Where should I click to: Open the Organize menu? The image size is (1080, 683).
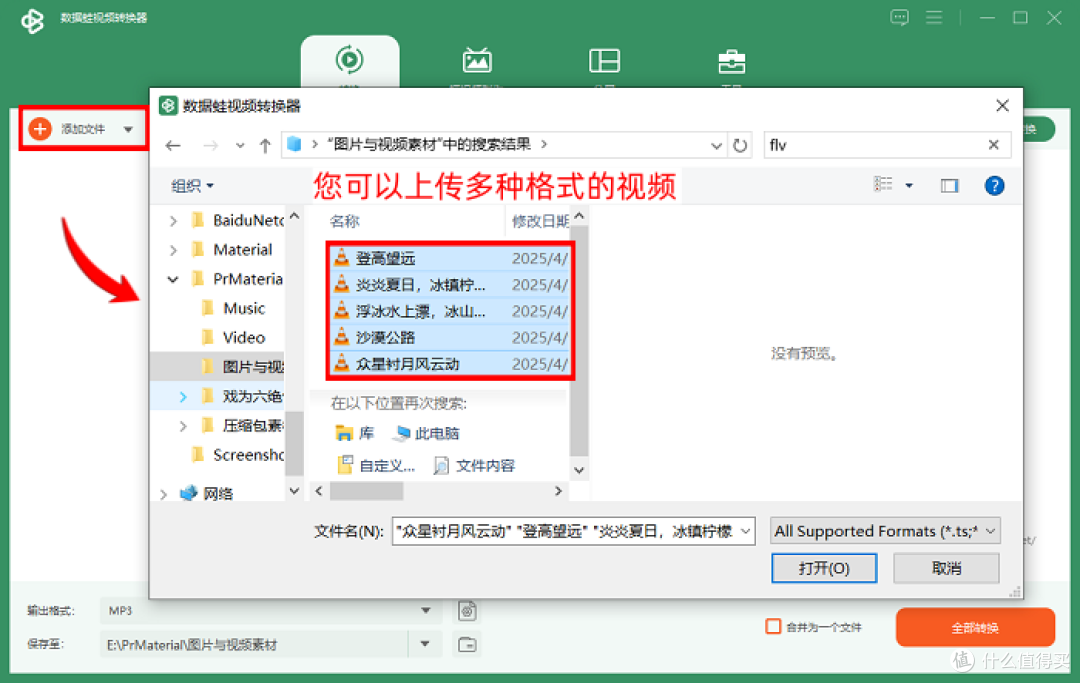[x=192, y=186]
